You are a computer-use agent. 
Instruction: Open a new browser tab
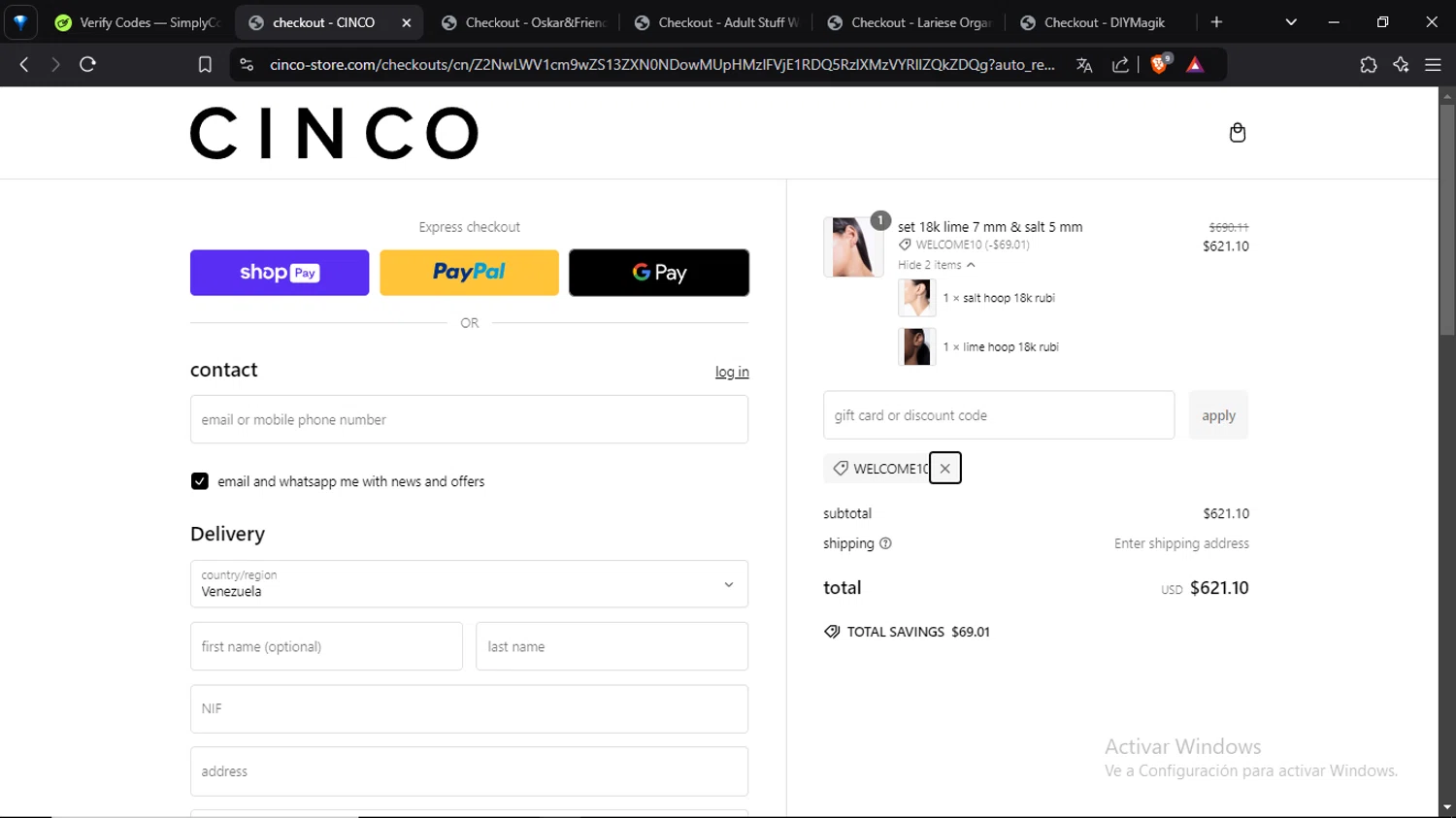coord(1216,22)
